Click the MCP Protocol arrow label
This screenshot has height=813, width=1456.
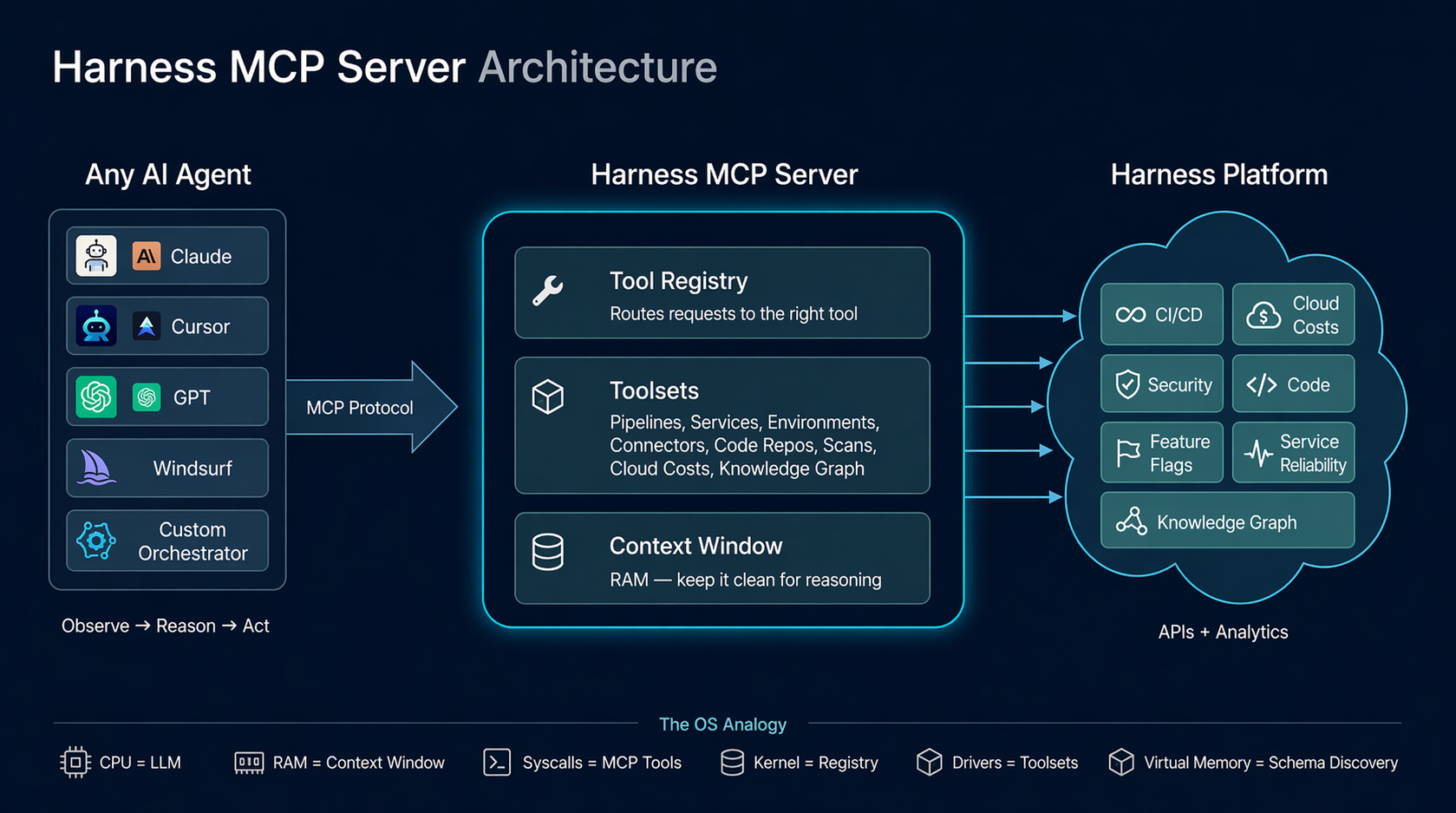(360, 408)
